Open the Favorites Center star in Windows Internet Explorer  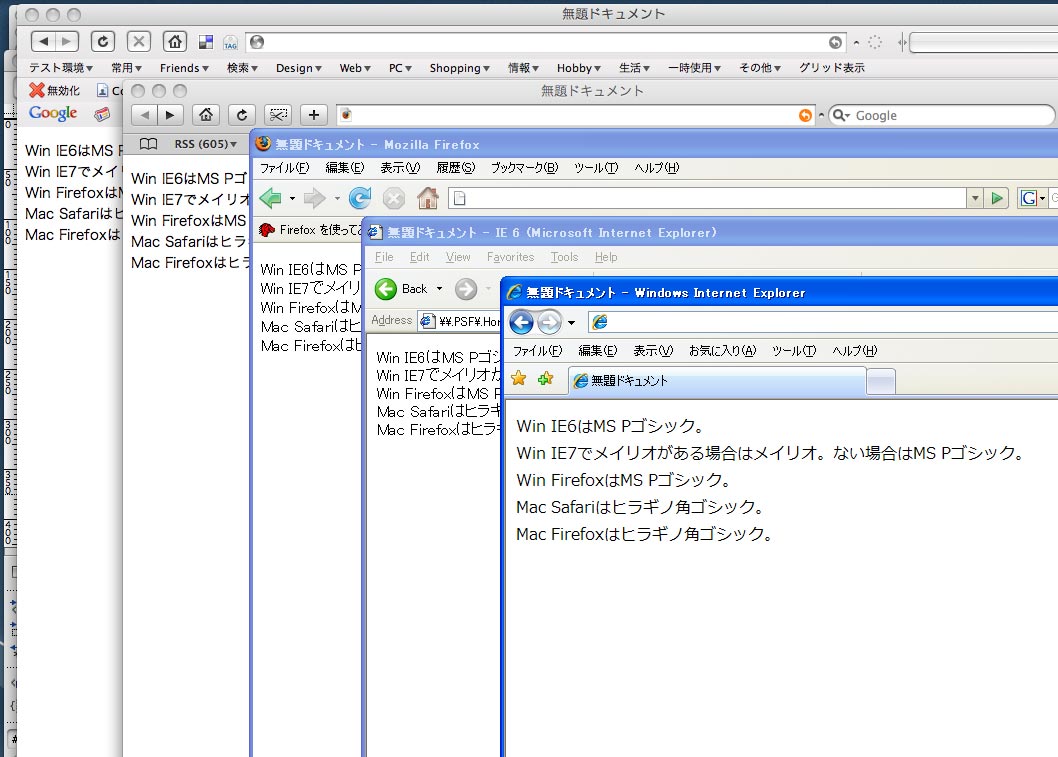(518, 378)
